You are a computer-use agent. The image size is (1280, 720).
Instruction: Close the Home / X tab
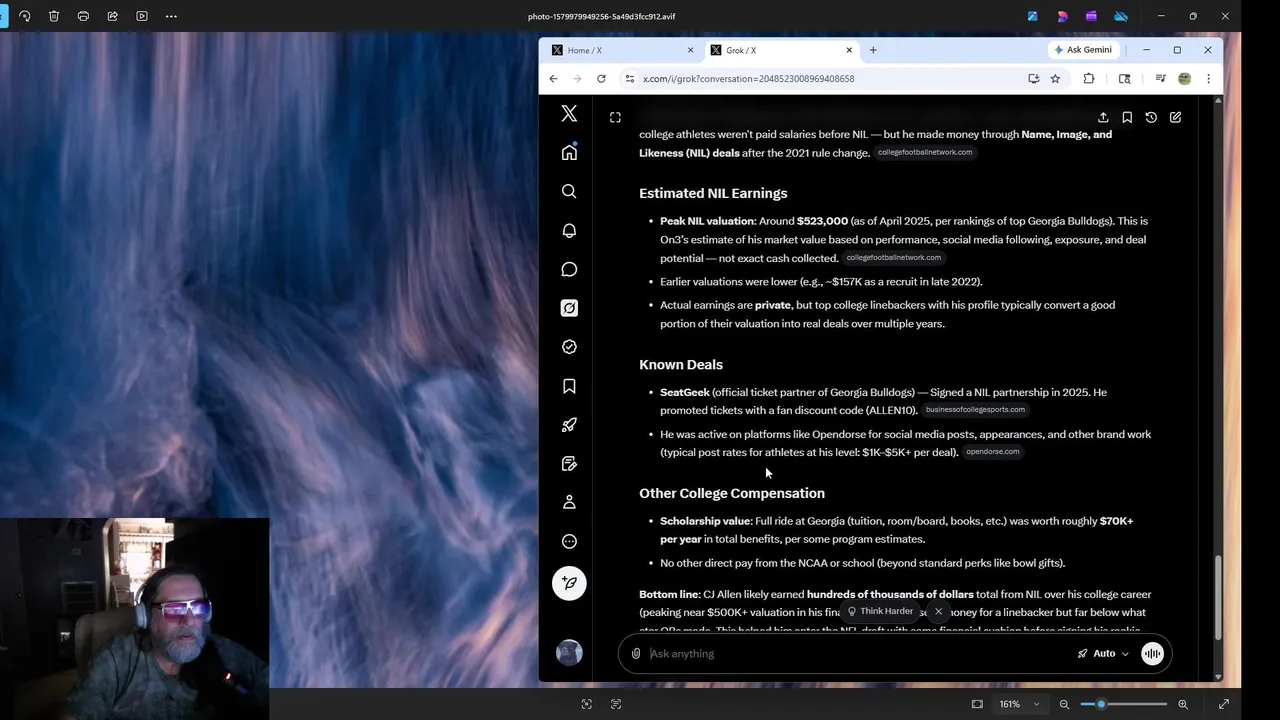coord(690,50)
